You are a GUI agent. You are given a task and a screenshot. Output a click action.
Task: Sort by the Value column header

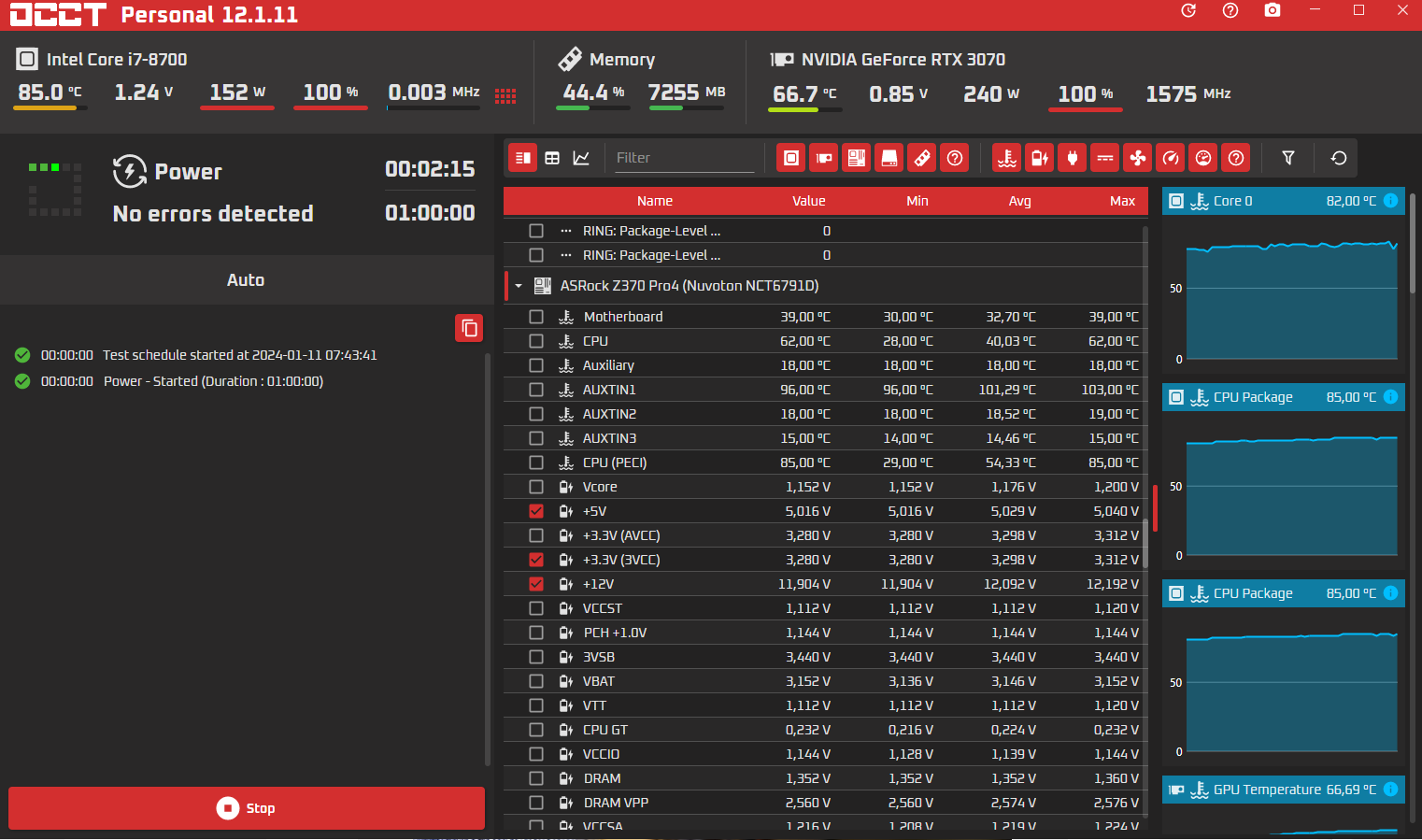coord(809,201)
